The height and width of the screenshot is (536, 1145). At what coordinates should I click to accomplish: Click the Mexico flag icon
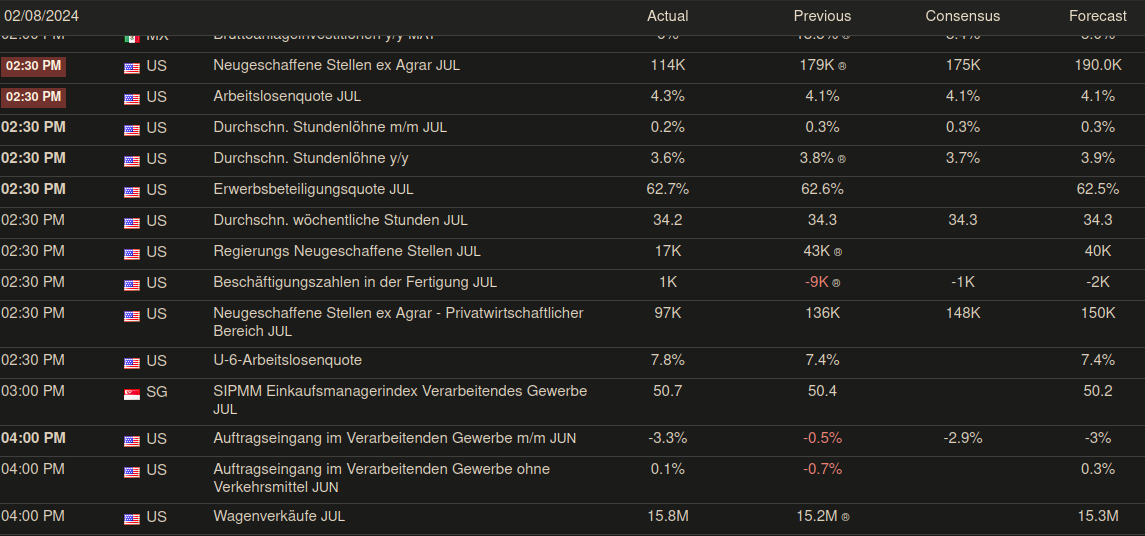(131, 37)
